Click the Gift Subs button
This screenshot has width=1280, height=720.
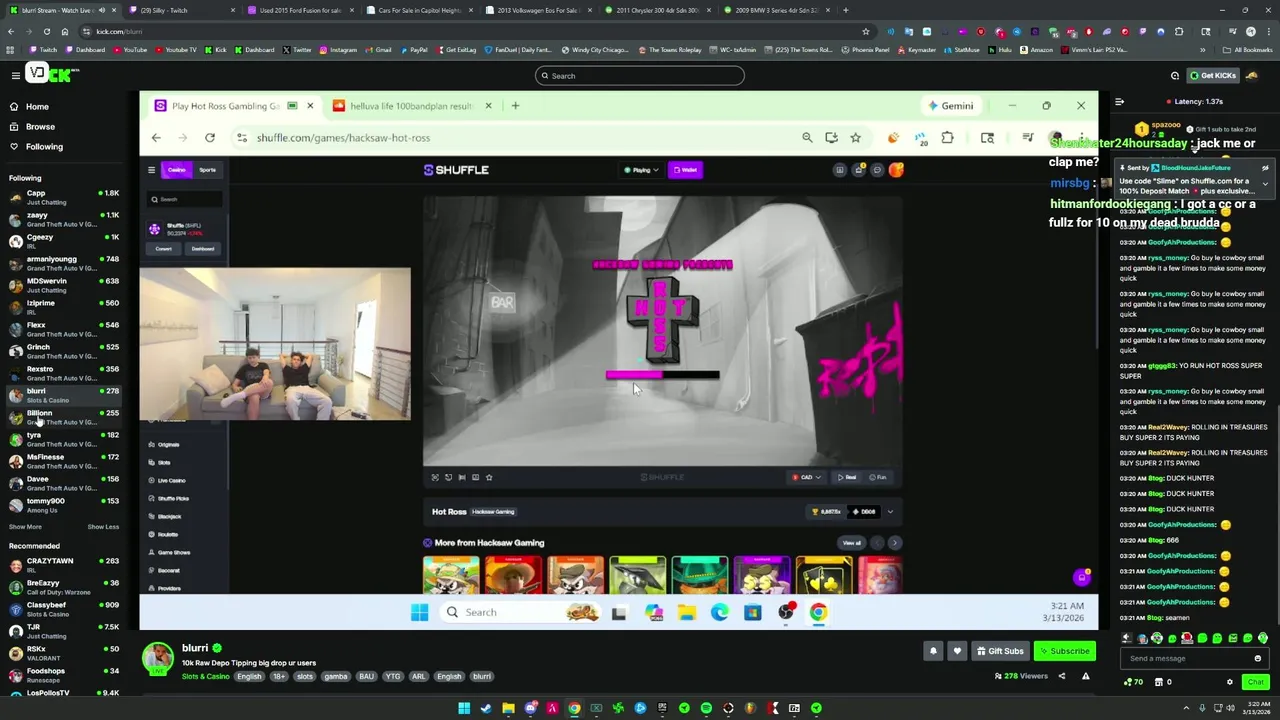(1000, 651)
